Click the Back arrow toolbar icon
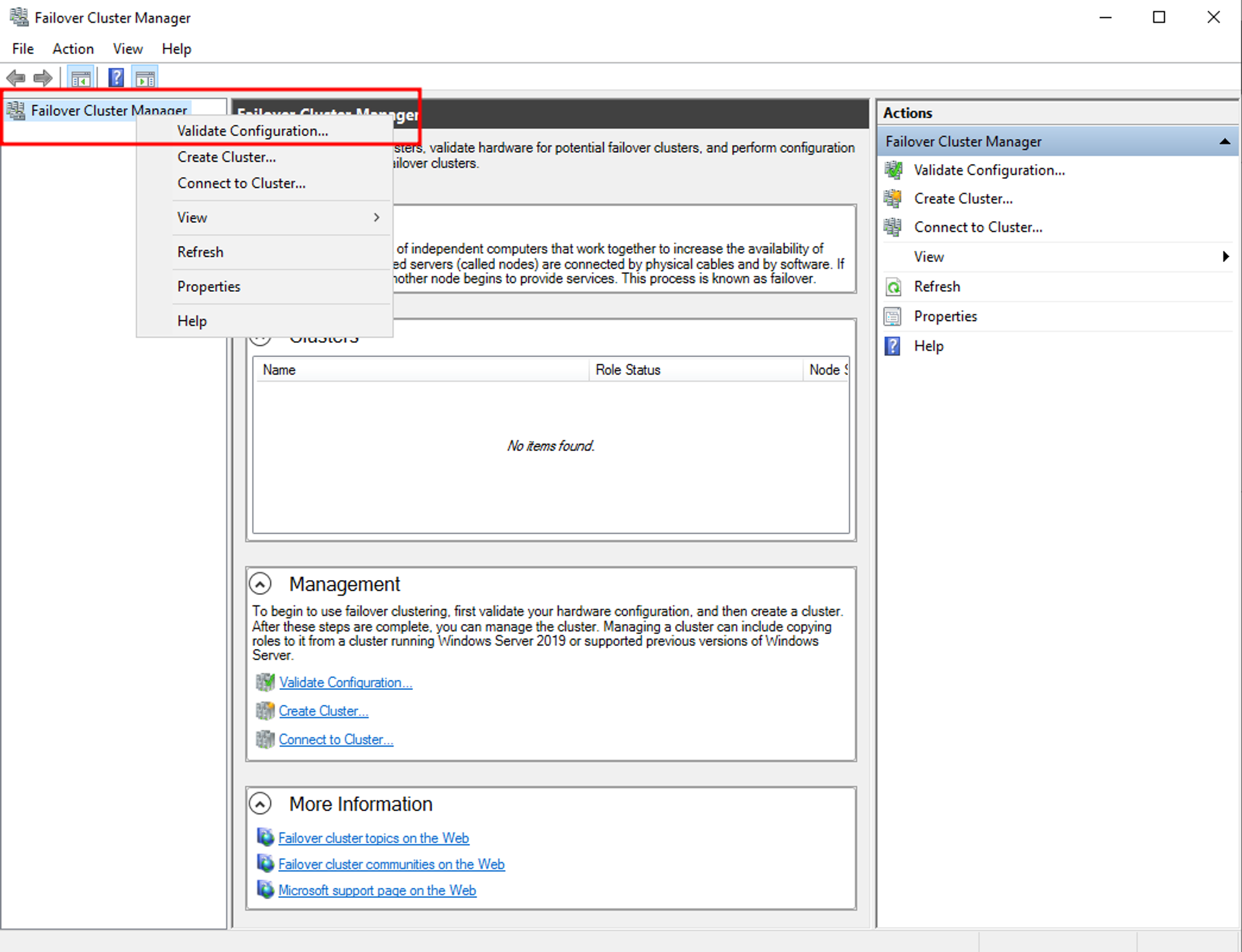Screen dimensions: 1242x952 (x=16, y=78)
